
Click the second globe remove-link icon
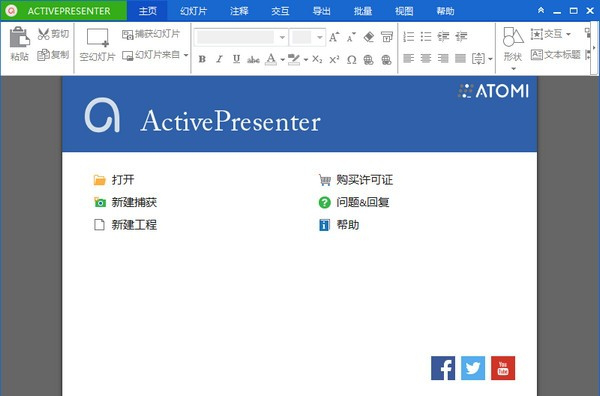coord(386,59)
